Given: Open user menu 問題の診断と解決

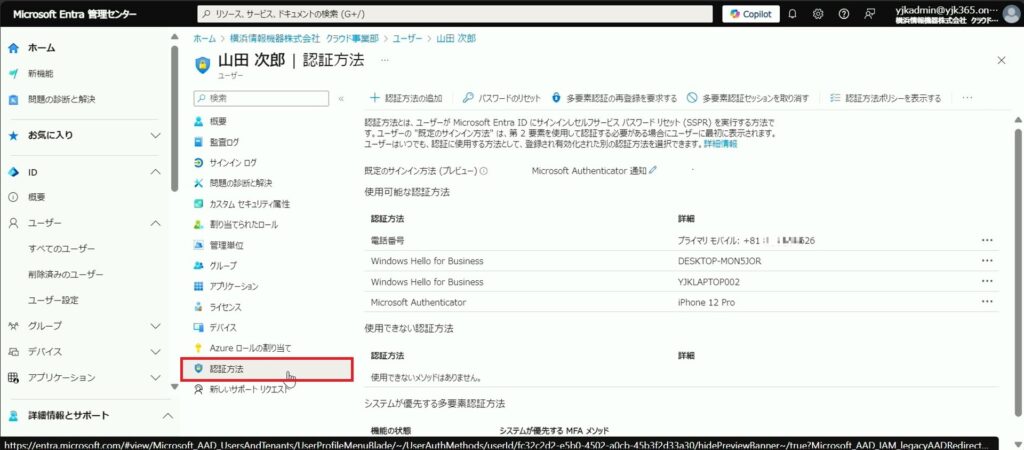Looking at the screenshot, I should (240, 184).
